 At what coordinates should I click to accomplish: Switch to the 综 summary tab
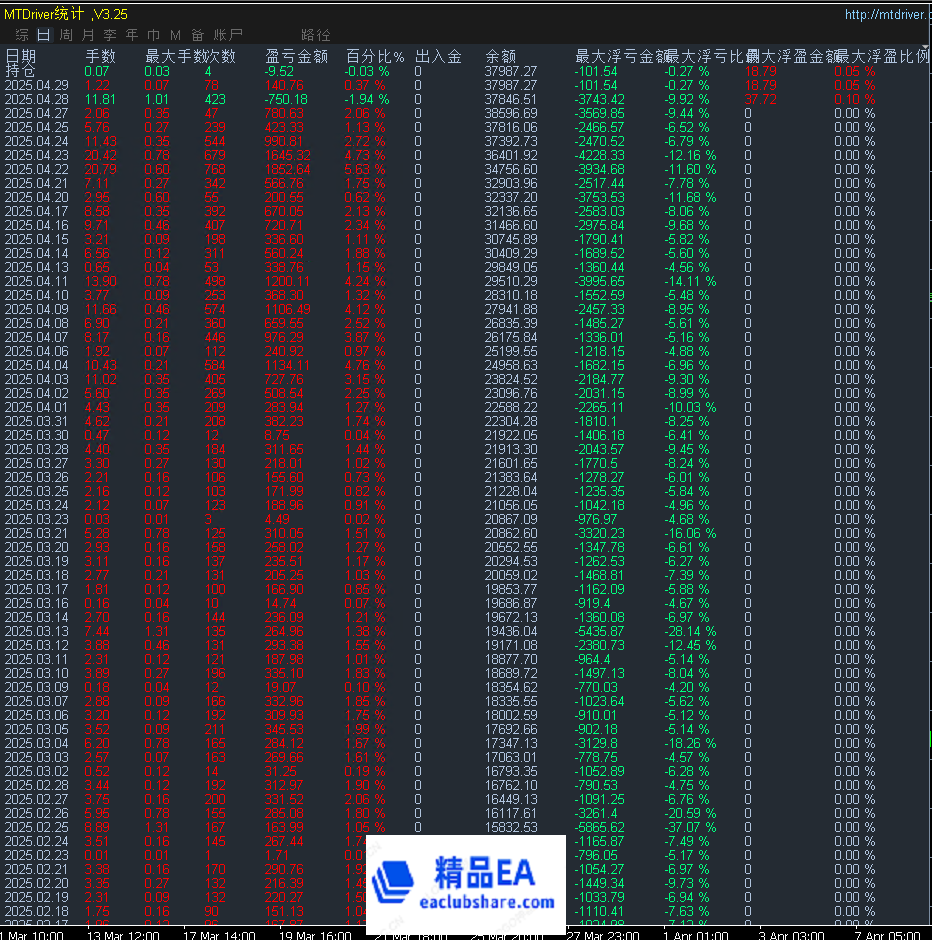(x=22, y=35)
